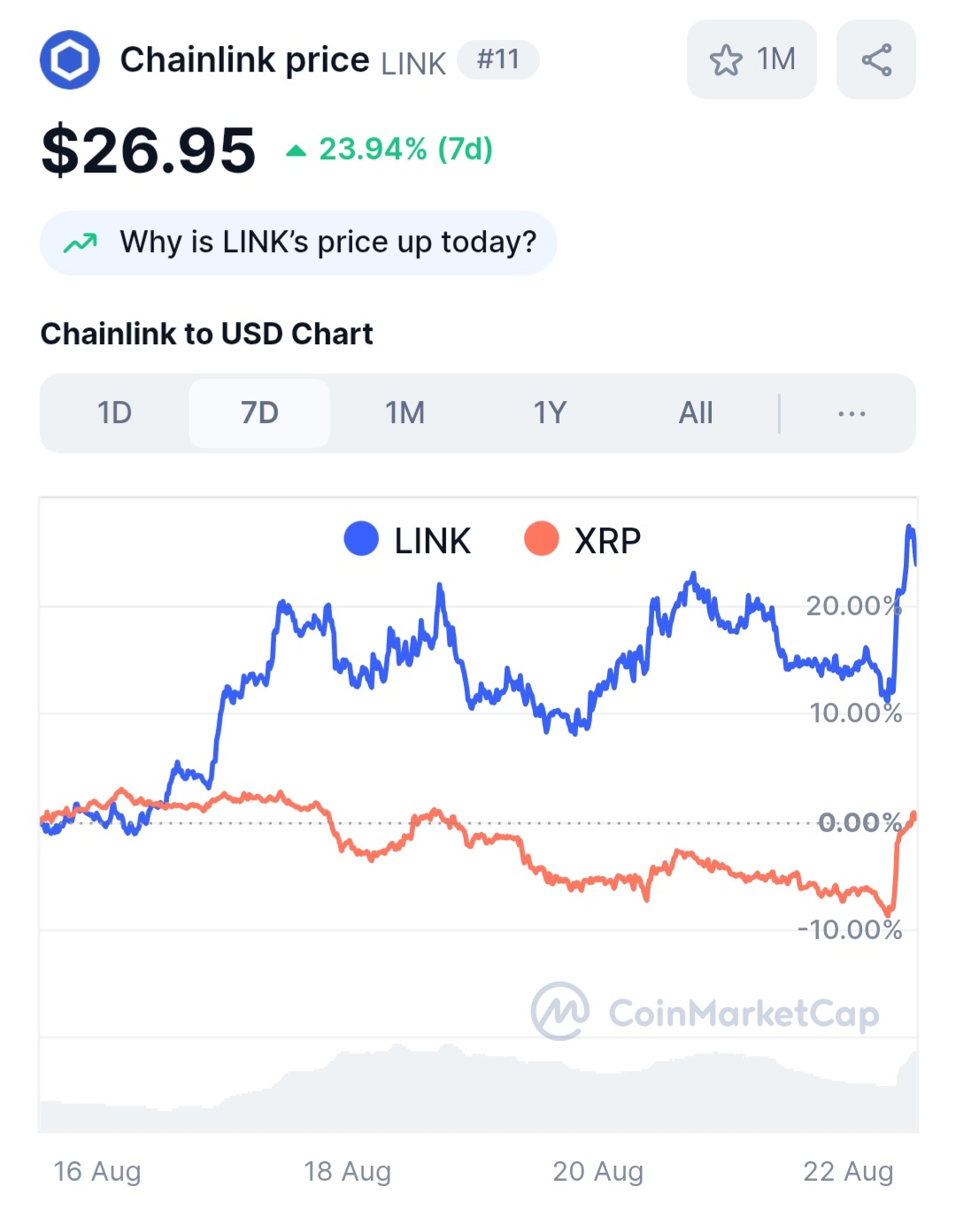Show the All time range
Screen dimensions: 956x1232
pos(696,413)
